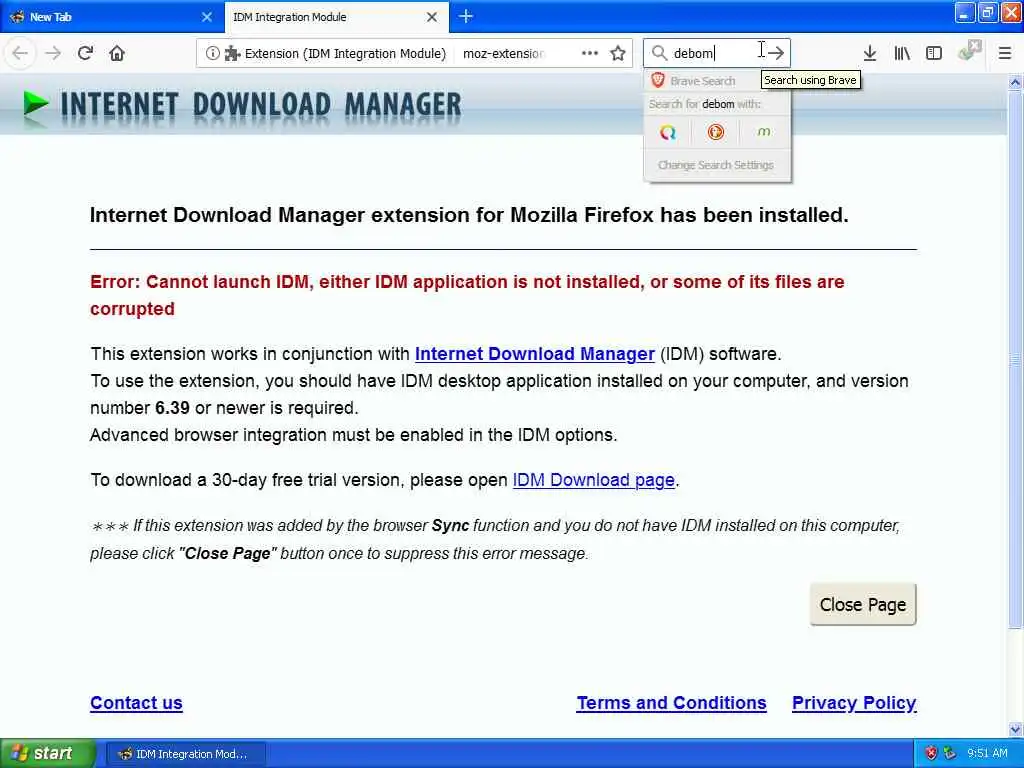This screenshot has width=1024, height=768.
Task: Click the green IDM logo arrow
Action: coord(35,104)
